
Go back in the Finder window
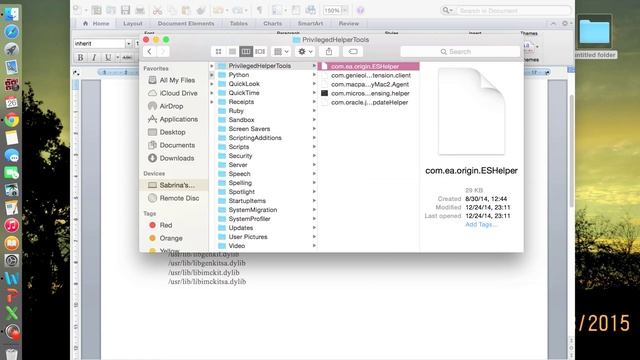pyautogui.click(x=149, y=51)
